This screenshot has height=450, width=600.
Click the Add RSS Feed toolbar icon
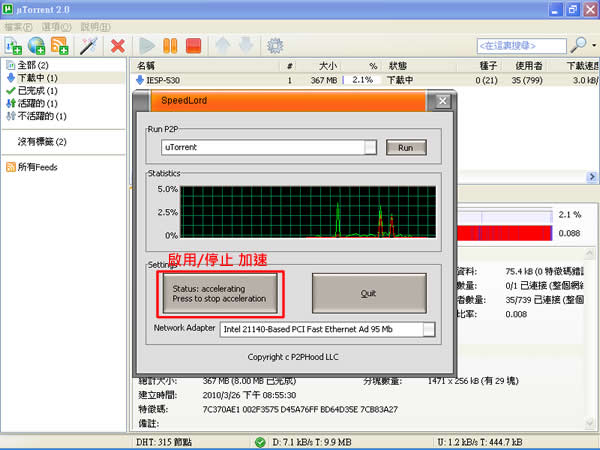click(60, 46)
